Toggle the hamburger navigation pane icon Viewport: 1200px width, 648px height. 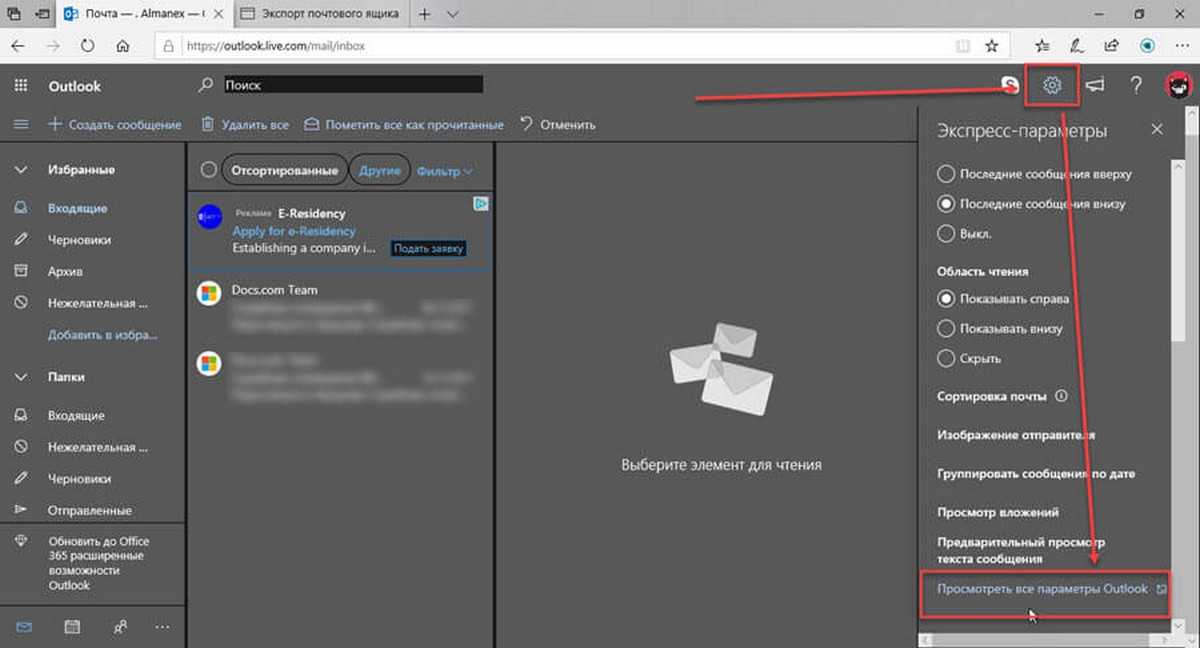20,125
